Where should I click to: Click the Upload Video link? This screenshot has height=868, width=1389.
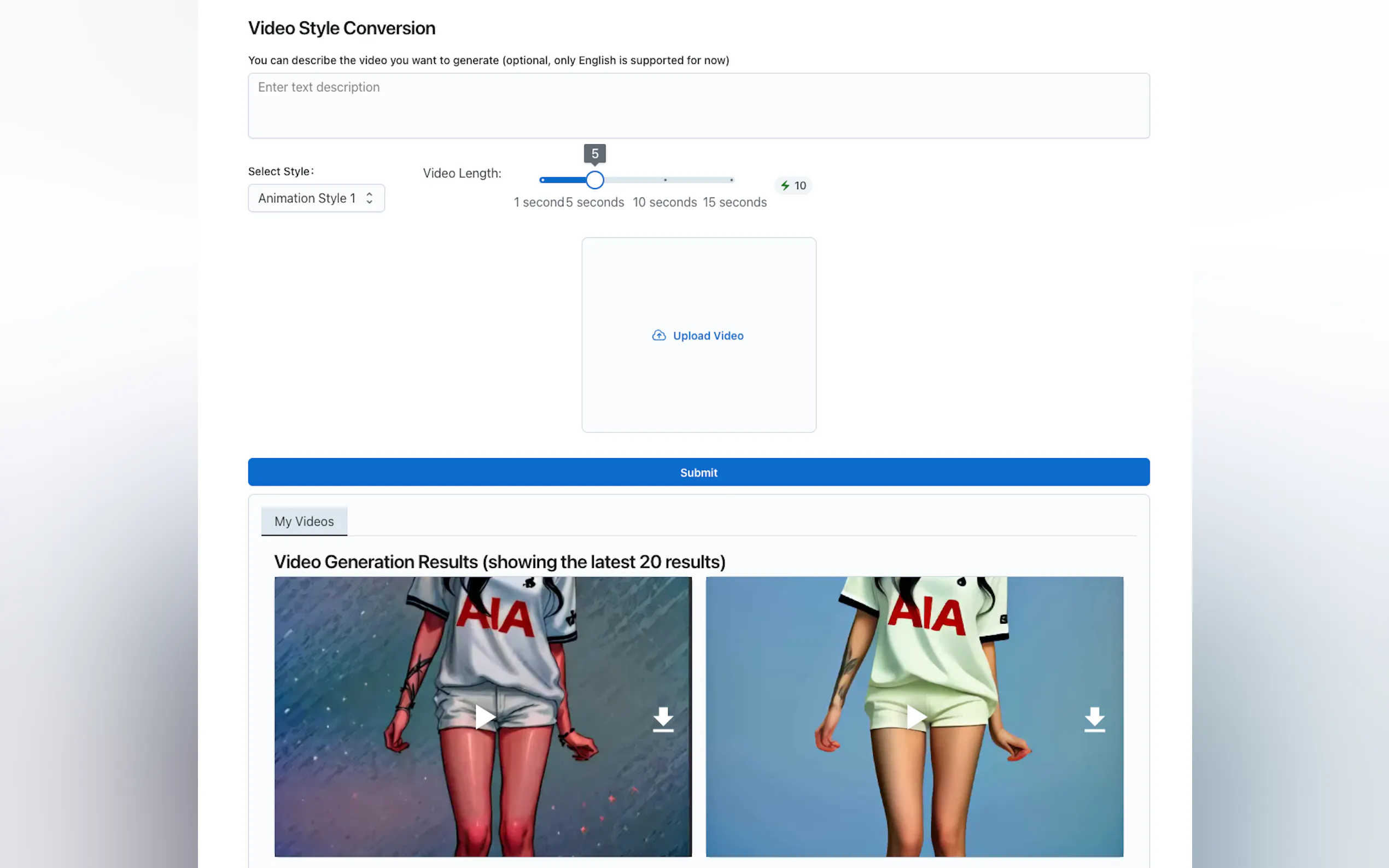click(x=708, y=336)
